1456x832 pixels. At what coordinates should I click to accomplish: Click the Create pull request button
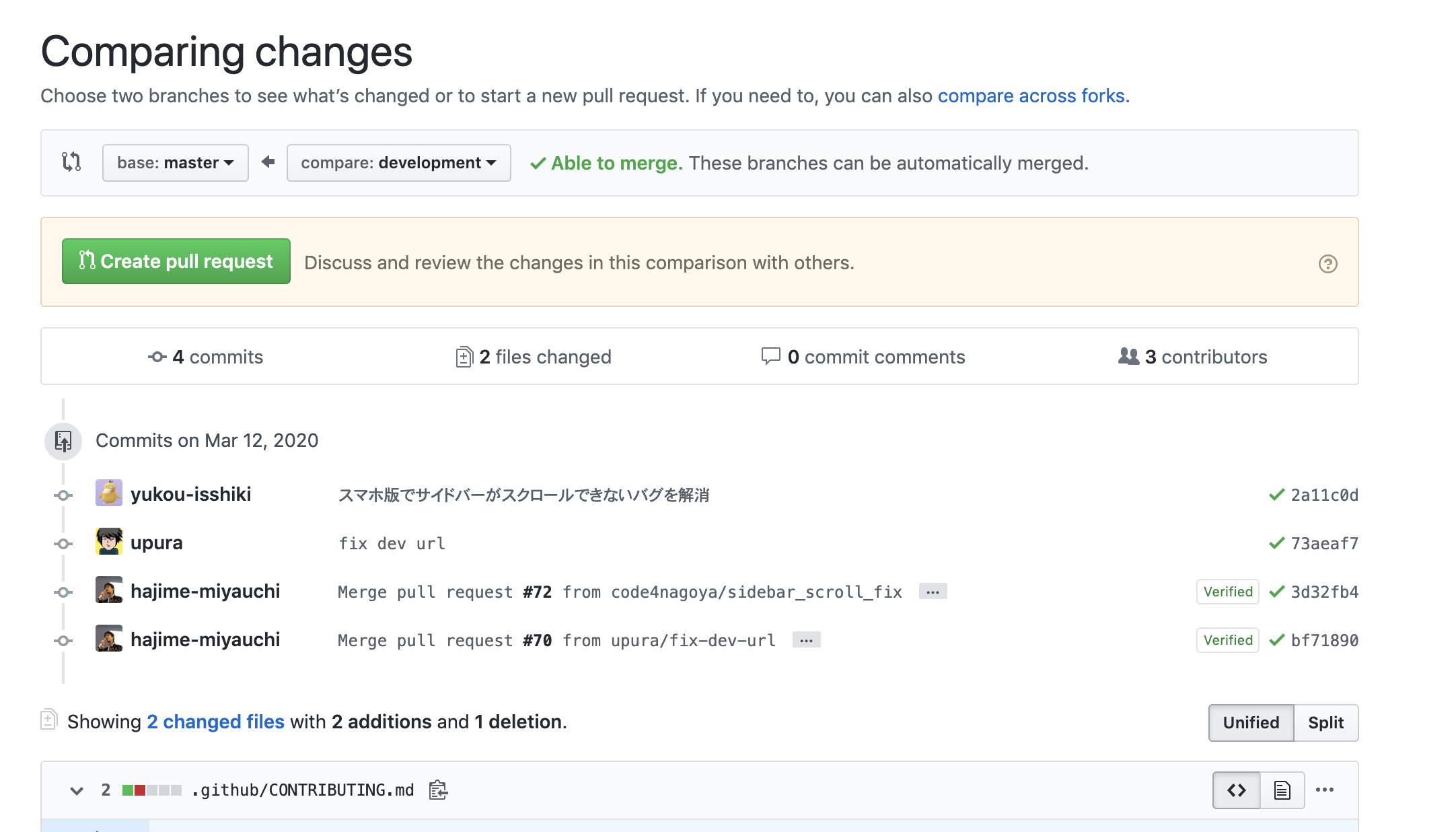tap(176, 261)
